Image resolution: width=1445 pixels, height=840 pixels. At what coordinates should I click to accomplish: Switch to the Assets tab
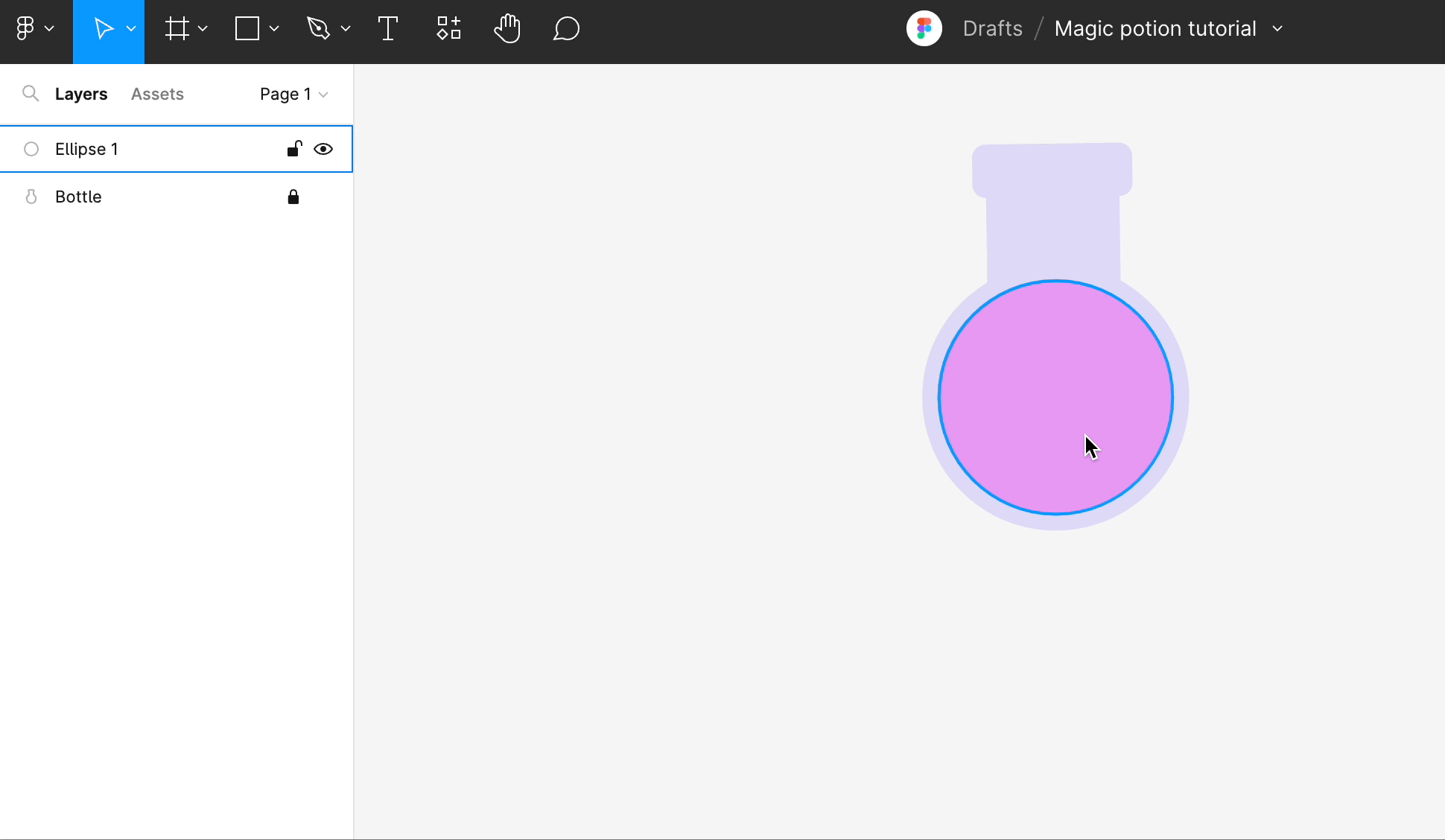click(157, 94)
